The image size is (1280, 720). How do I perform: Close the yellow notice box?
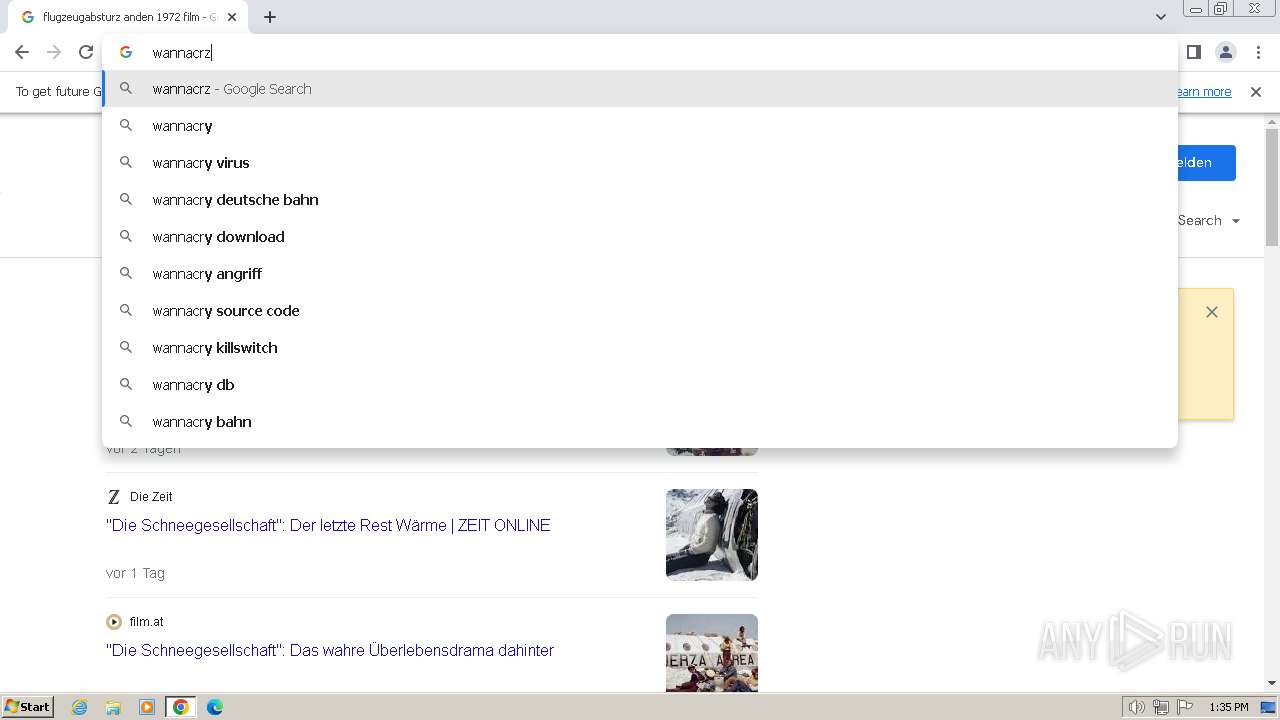tap(1212, 312)
